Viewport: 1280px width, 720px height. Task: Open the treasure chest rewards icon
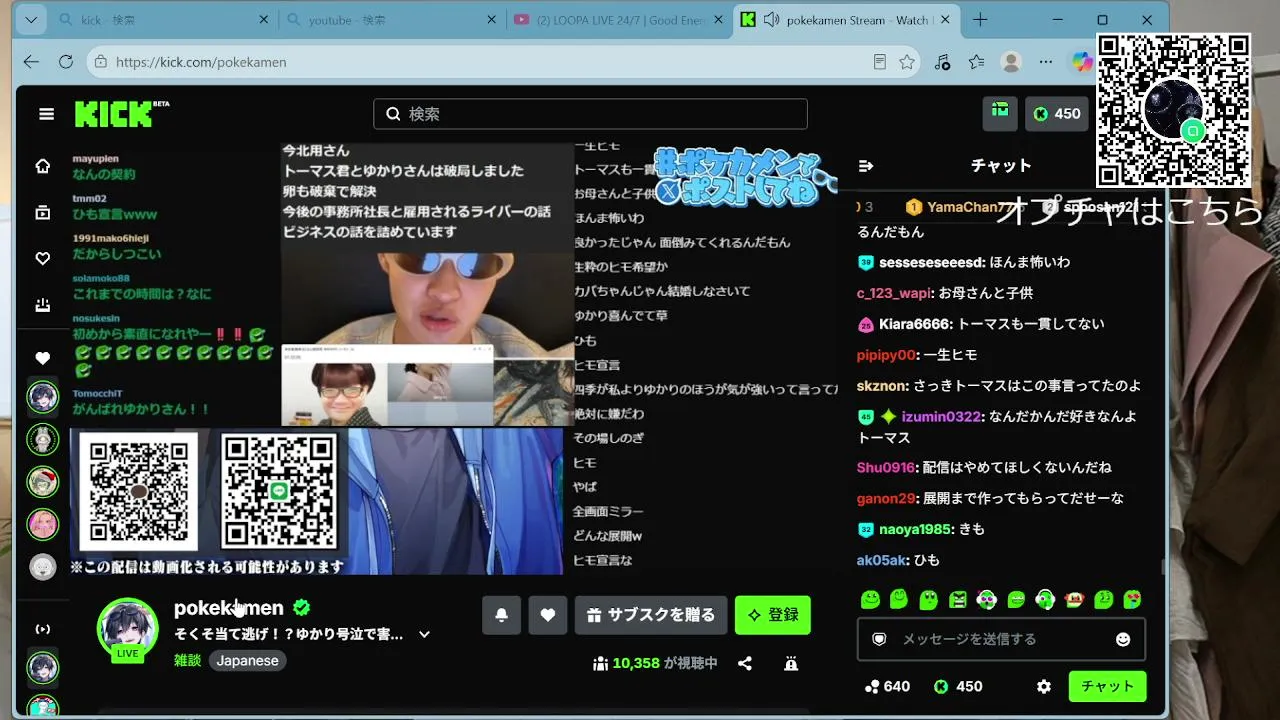pyautogui.click(x=1000, y=112)
